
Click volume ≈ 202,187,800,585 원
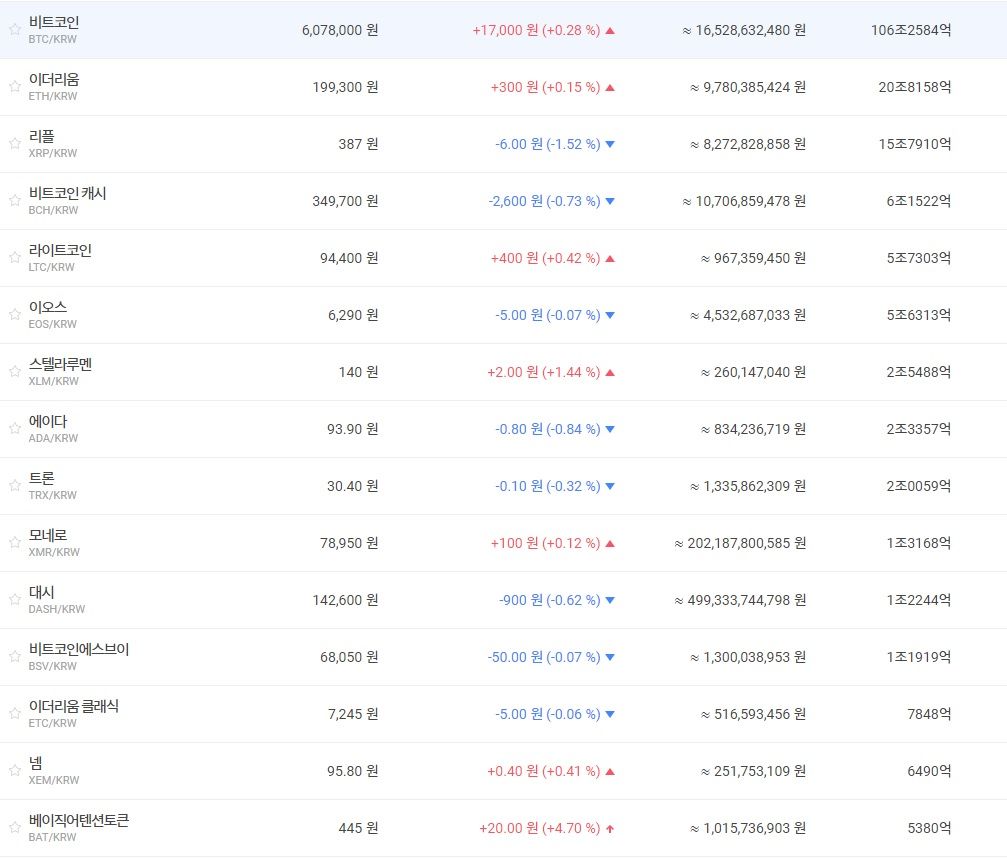[740, 544]
